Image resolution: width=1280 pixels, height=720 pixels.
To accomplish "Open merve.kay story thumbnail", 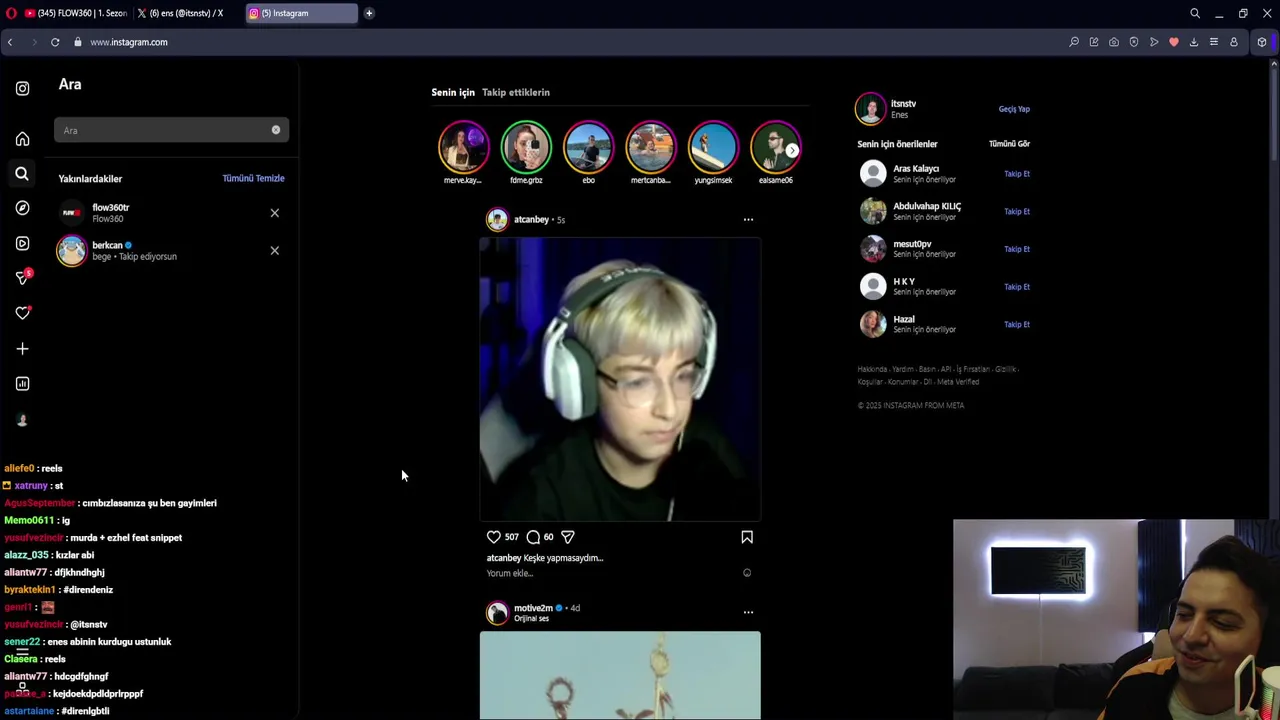I will click(463, 147).
